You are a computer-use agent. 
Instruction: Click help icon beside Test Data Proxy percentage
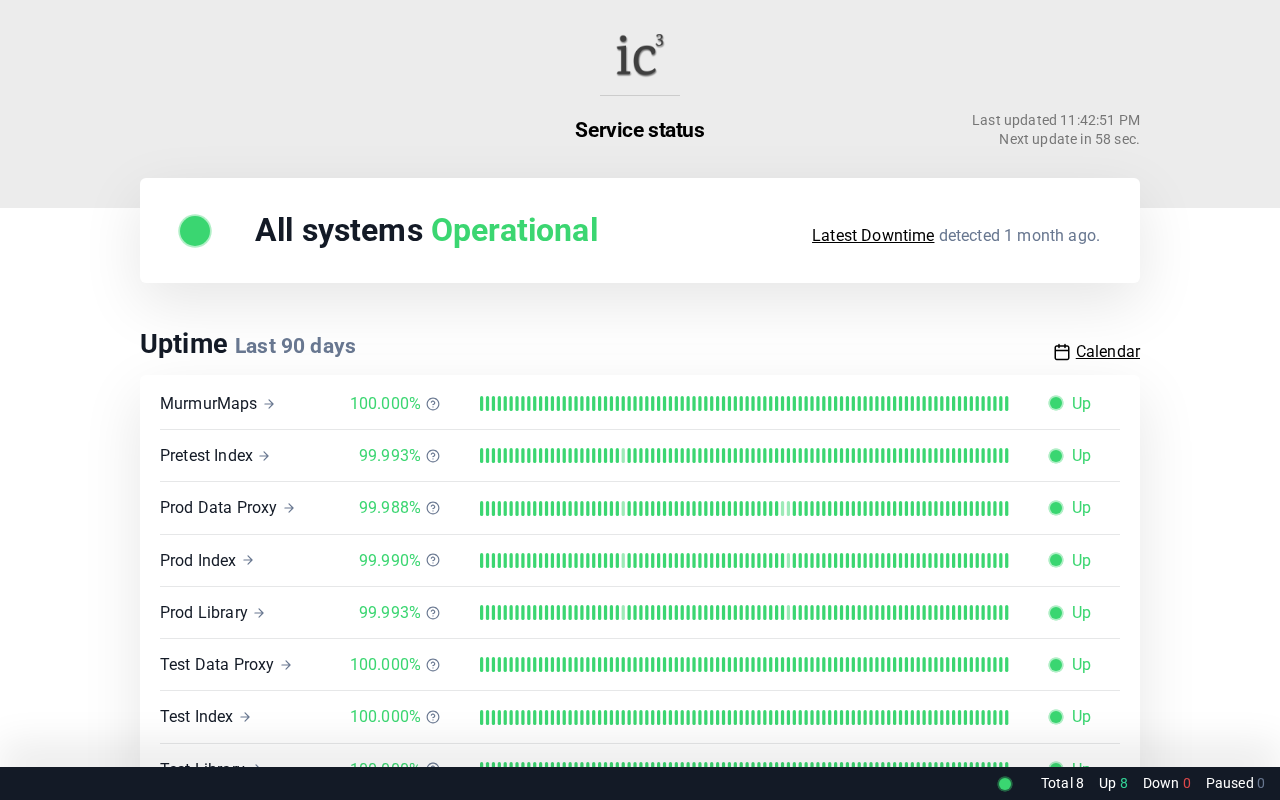tap(433, 665)
